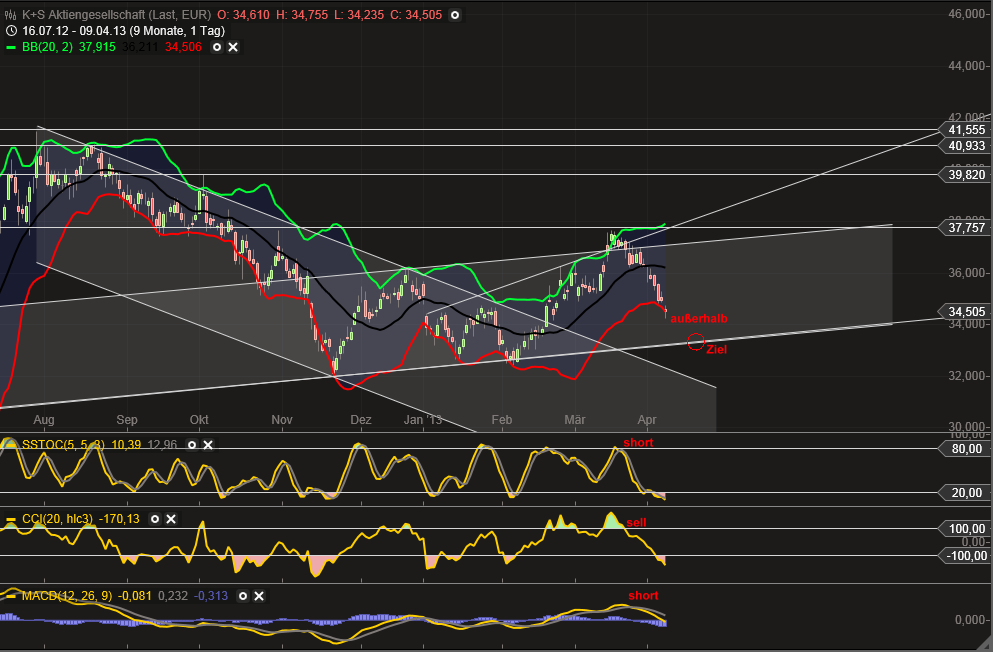Click MACD value -0,081

pos(134,596)
